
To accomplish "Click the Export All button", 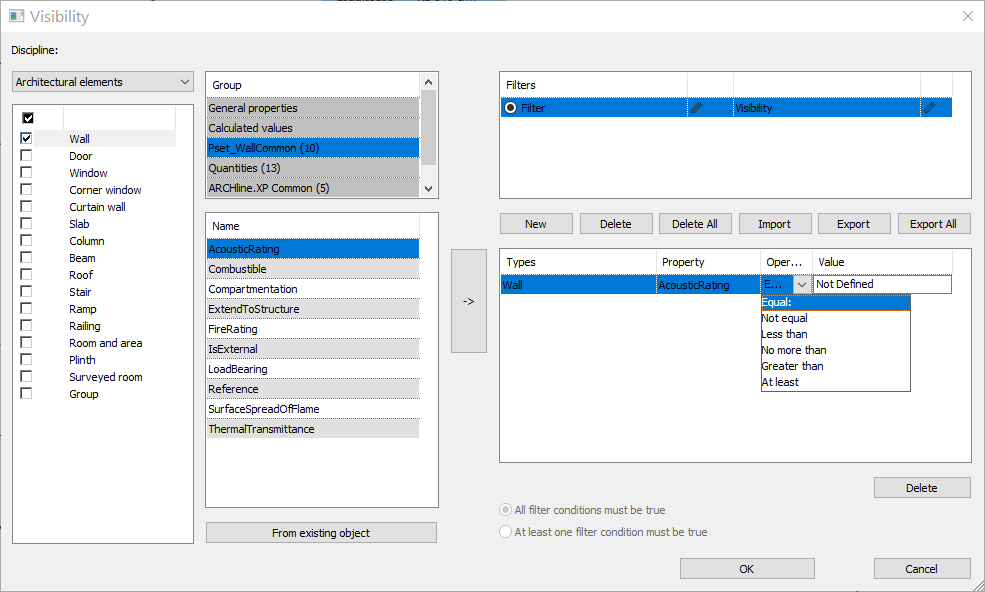I will click(x=933, y=224).
